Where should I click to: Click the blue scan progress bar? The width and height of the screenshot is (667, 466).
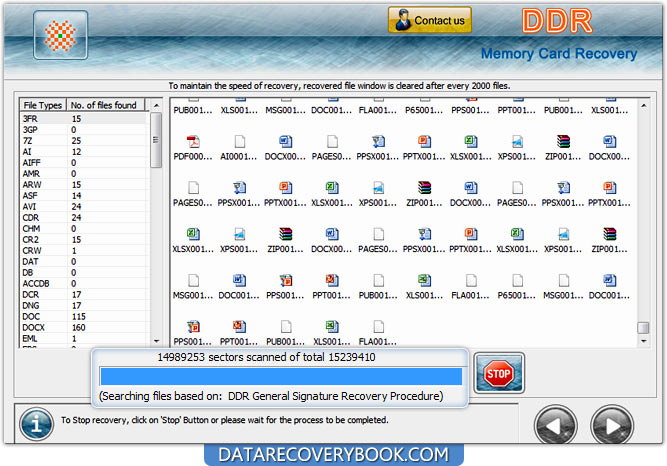click(281, 376)
